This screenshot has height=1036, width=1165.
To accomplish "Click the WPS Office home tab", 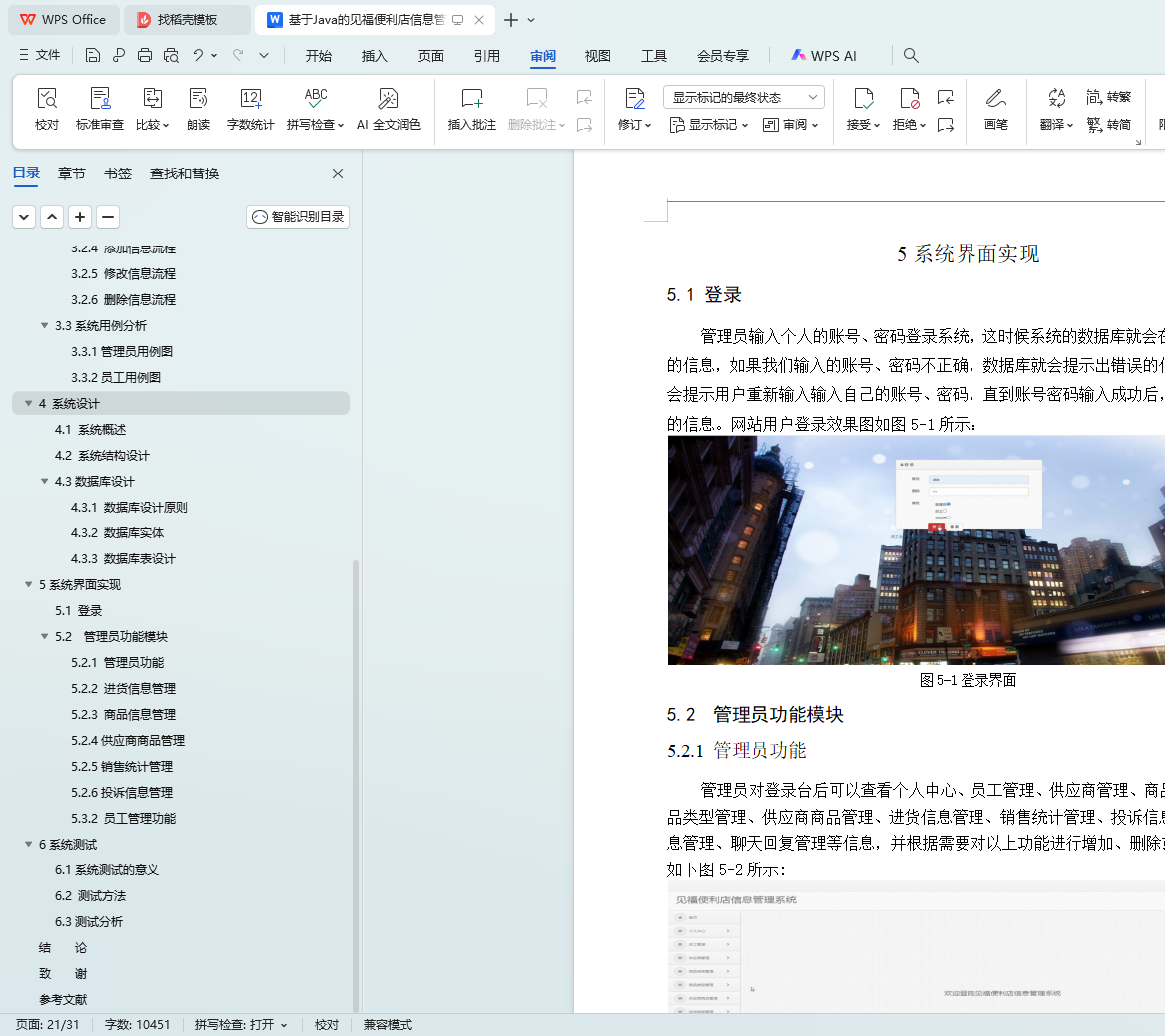I will [63, 20].
